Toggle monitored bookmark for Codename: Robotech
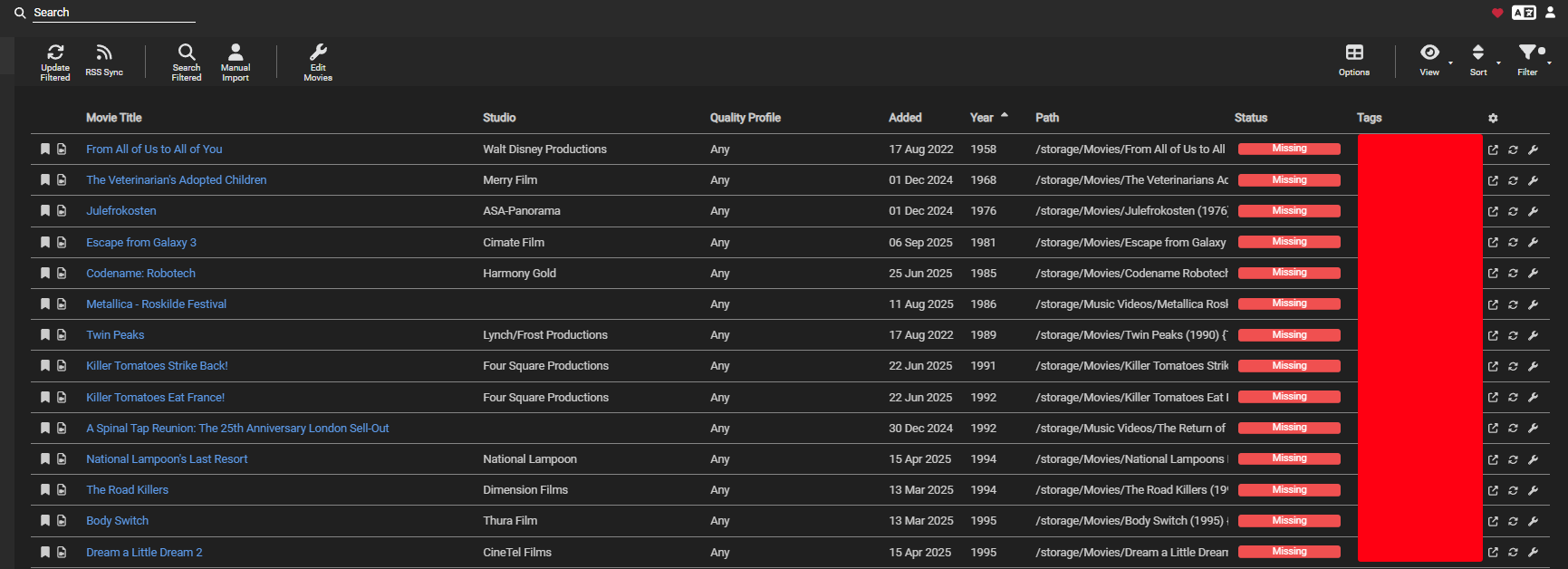This screenshot has width=1568, height=569. [45, 274]
